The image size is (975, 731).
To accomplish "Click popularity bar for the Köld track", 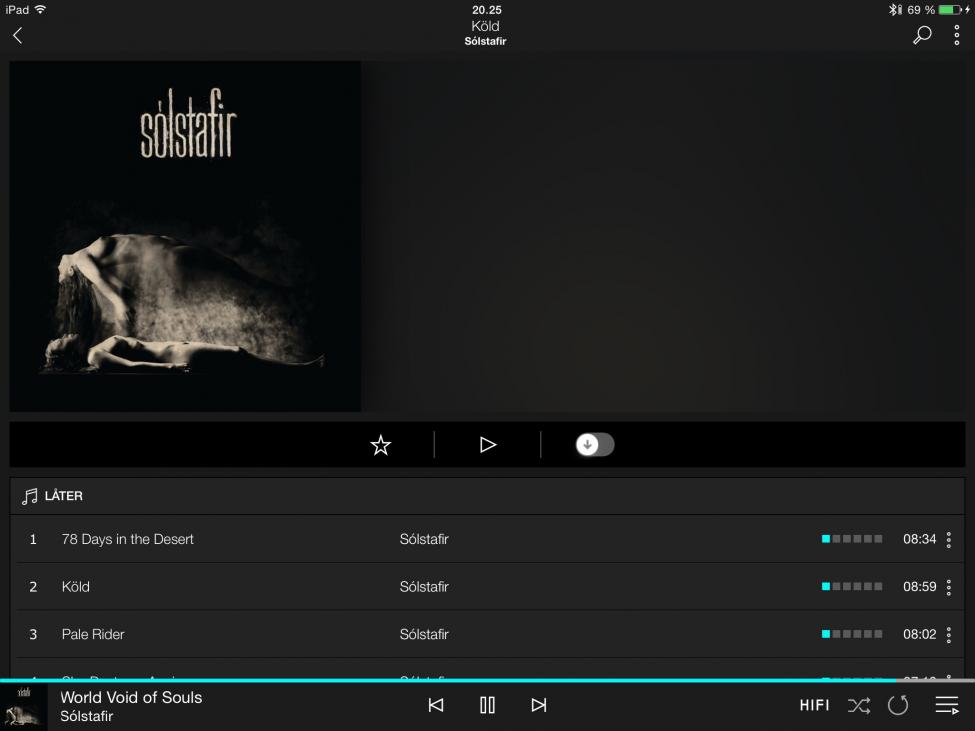I will (x=852, y=586).
